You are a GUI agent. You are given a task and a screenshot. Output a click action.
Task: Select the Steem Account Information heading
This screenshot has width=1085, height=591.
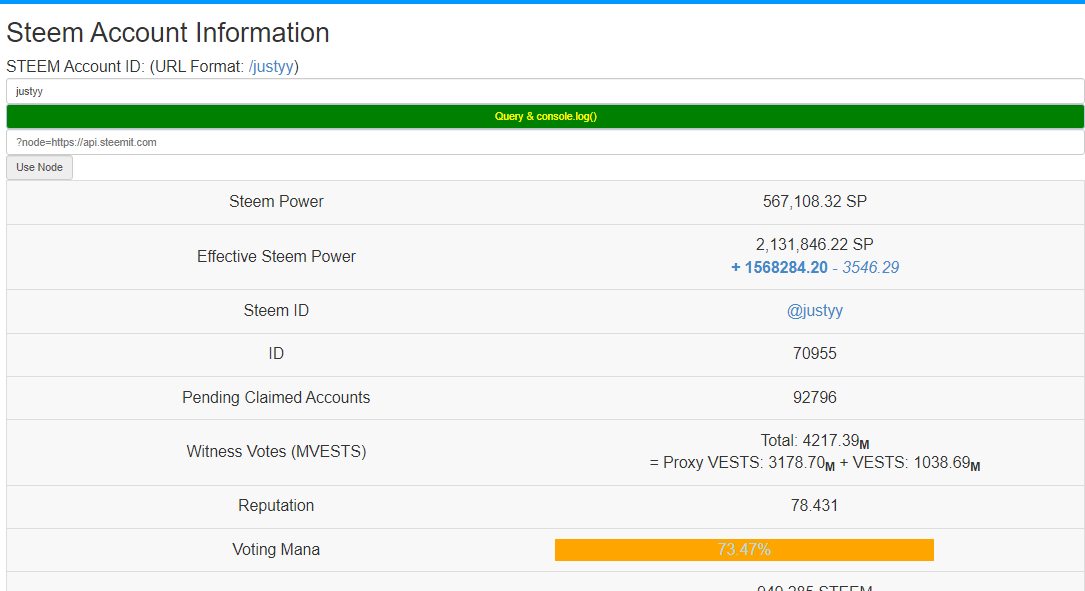click(167, 33)
